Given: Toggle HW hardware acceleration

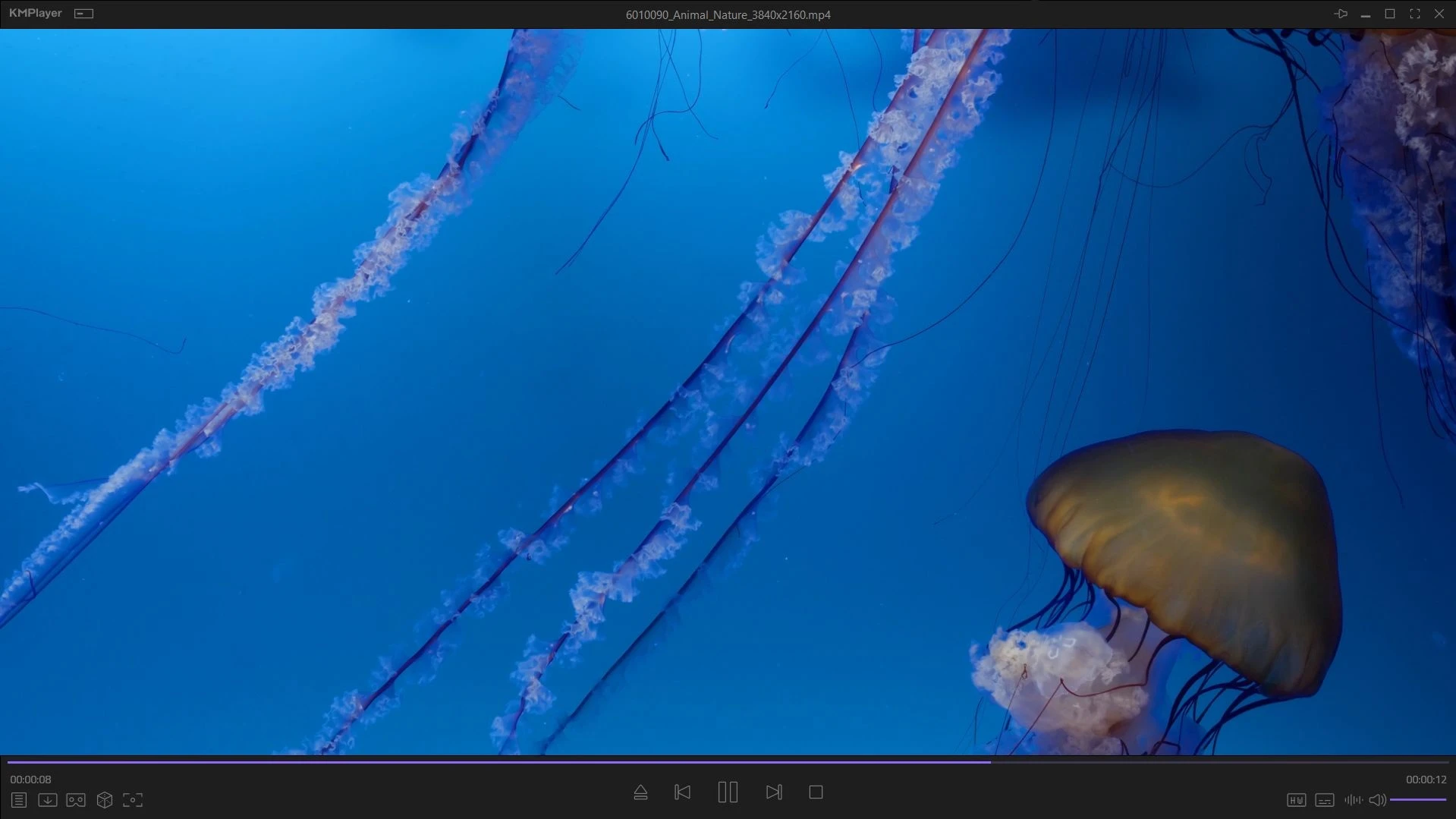Looking at the screenshot, I should click(1296, 800).
